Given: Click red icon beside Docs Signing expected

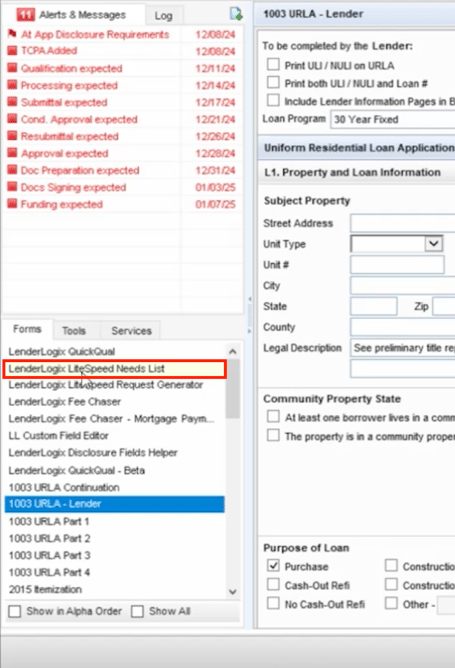Looking at the screenshot, I should pos(12,187).
